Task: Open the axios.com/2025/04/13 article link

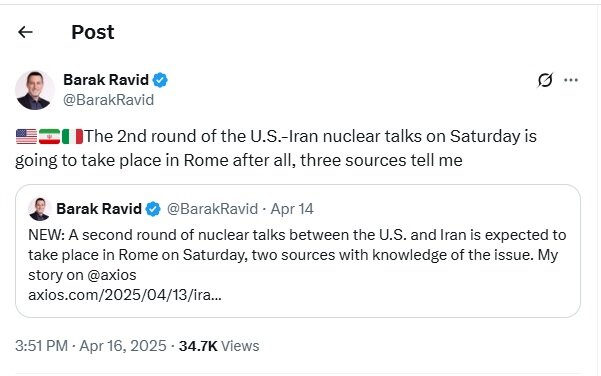Action: click(x=125, y=295)
